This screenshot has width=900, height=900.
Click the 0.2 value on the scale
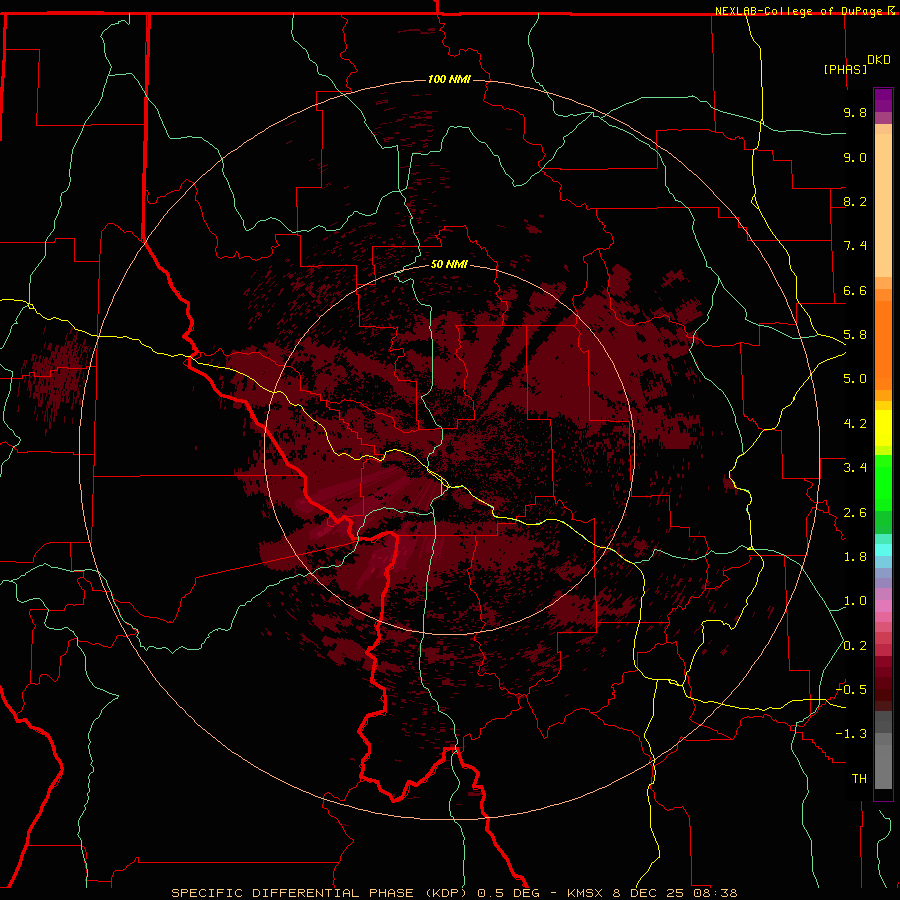[855, 646]
